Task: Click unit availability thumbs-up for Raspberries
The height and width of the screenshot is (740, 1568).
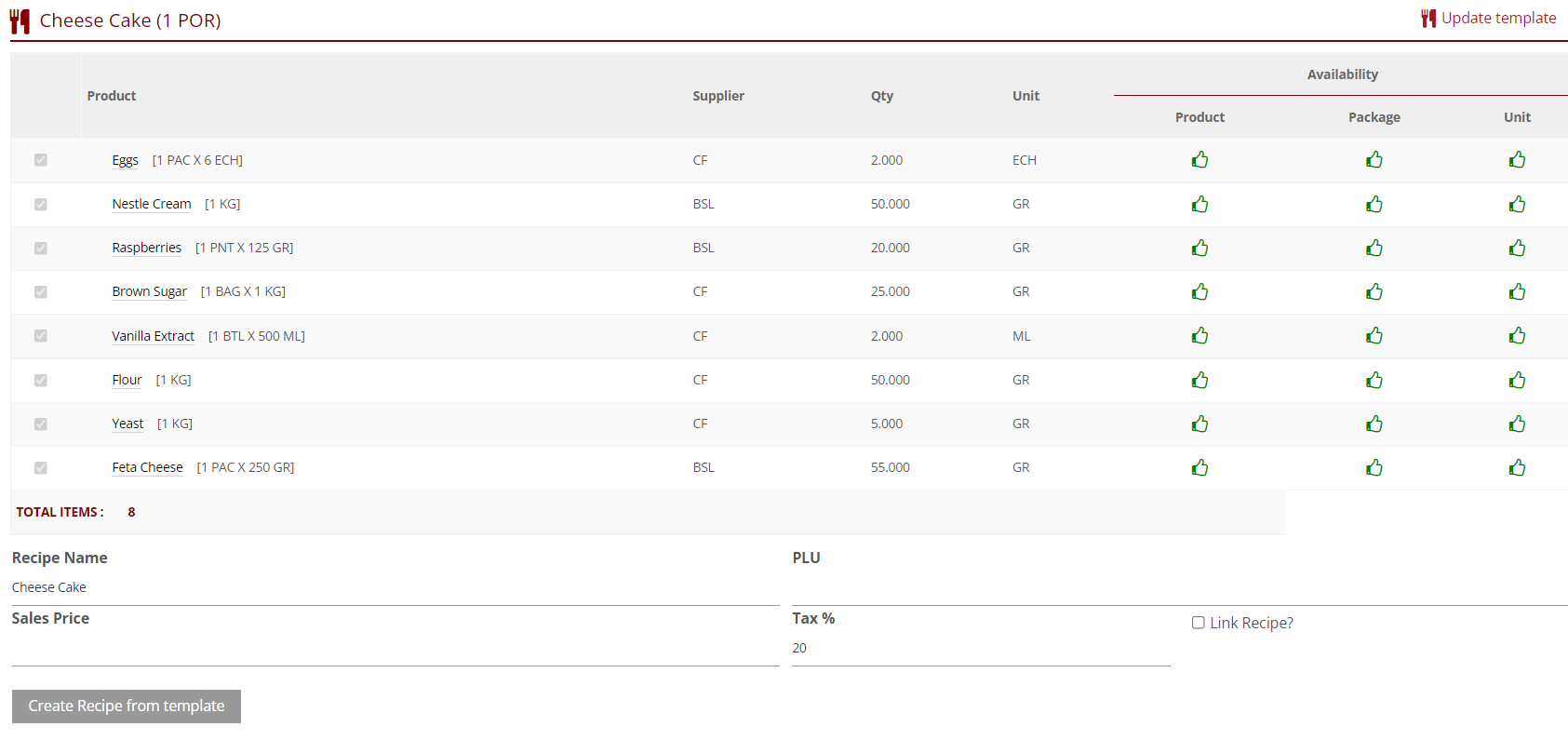Action: tap(1517, 248)
